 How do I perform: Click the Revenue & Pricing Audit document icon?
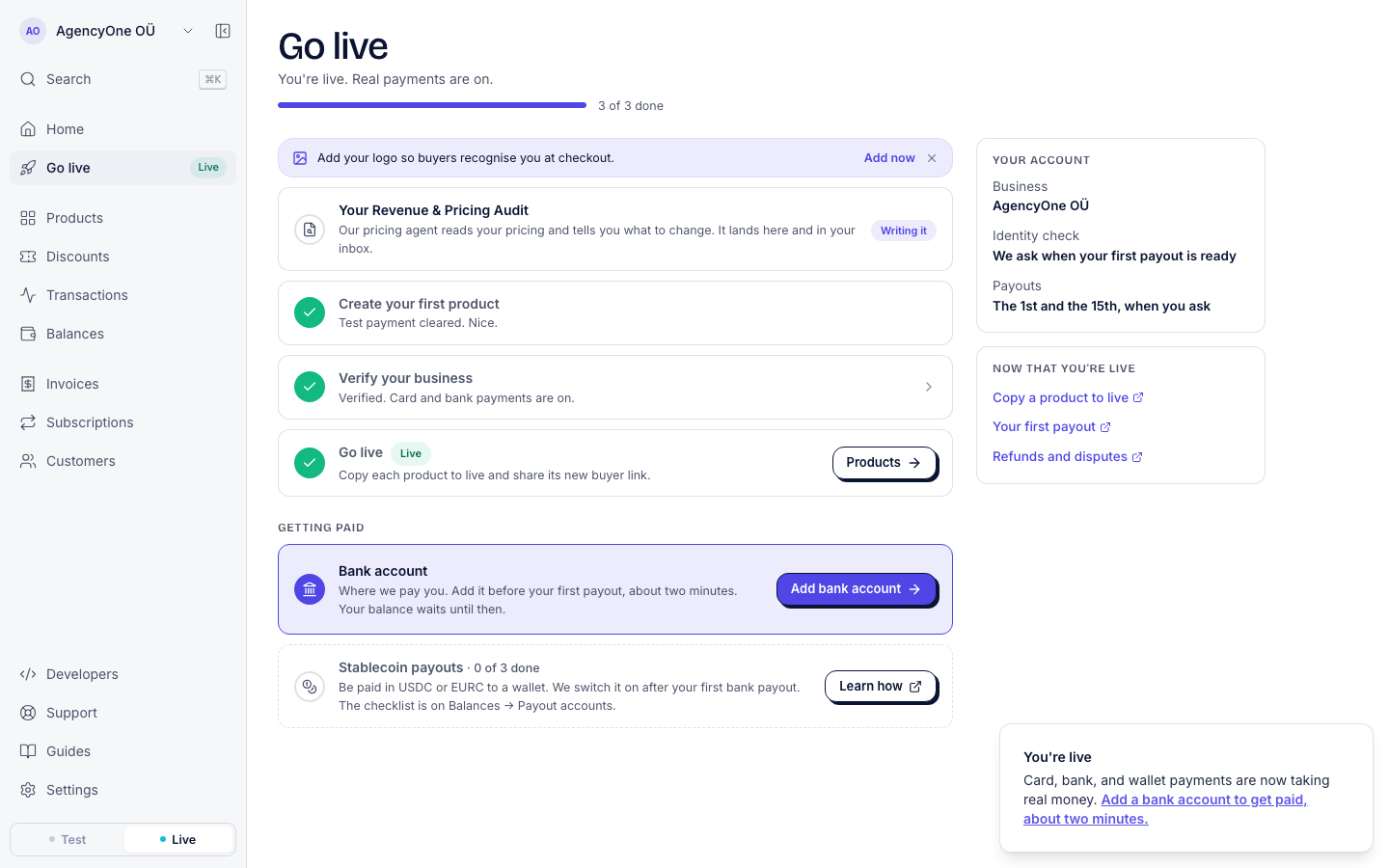[310, 230]
